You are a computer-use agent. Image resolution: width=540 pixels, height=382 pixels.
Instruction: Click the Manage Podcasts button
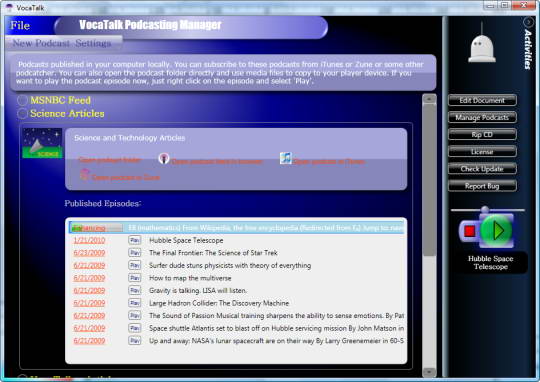click(x=482, y=117)
